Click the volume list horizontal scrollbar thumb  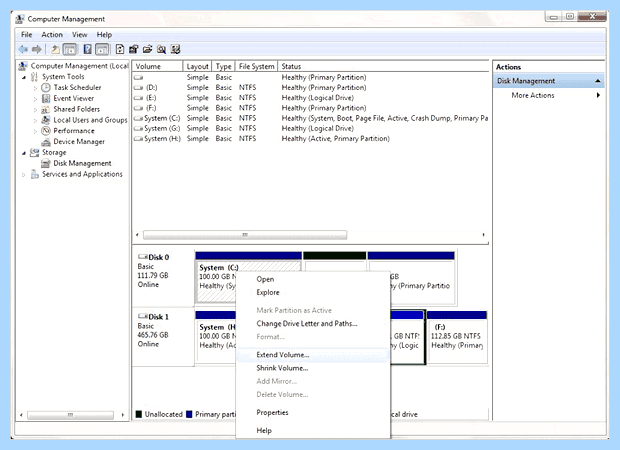(x=245, y=235)
